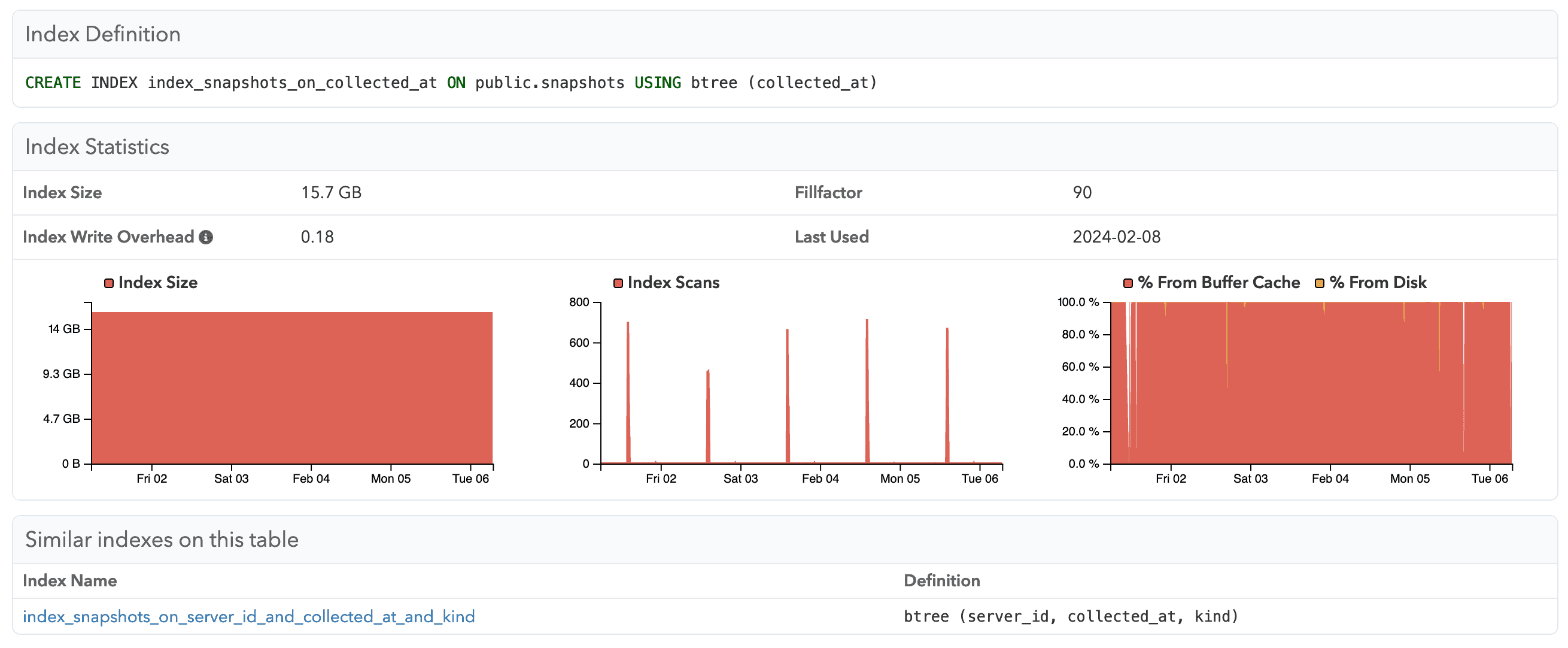Toggle the Index Size legend series
The height and width of the screenshot is (648, 1568).
tap(157, 283)
